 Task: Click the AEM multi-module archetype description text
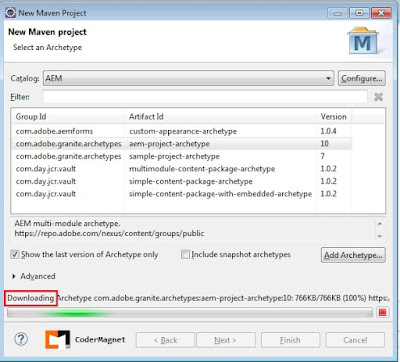pos(67,223)
